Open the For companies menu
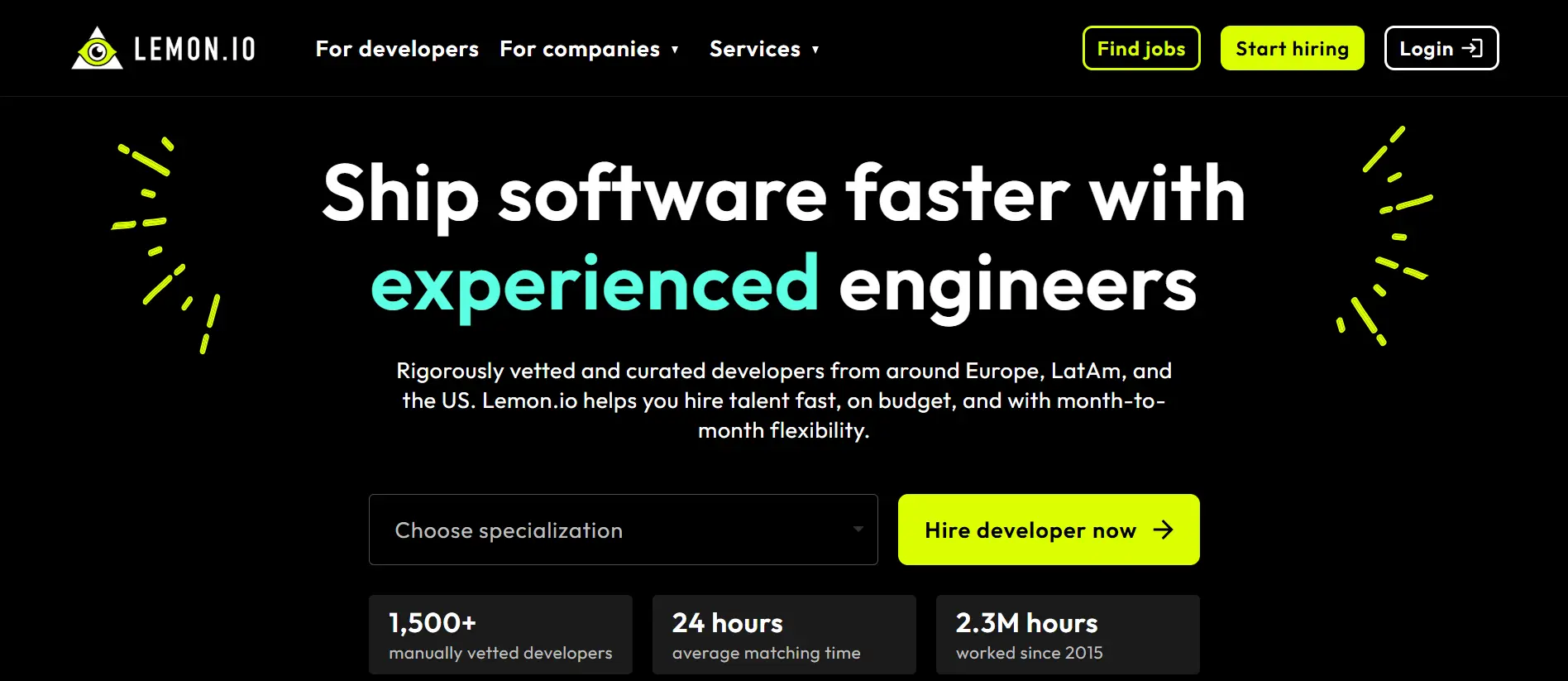 tap(580, 49)
